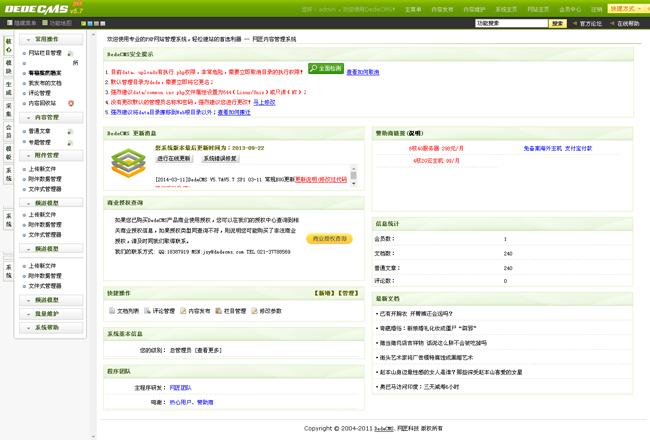Collapse the 内容管理 sidebar group
The height and width of the screenshot is (440, 650).
[51, 118]
